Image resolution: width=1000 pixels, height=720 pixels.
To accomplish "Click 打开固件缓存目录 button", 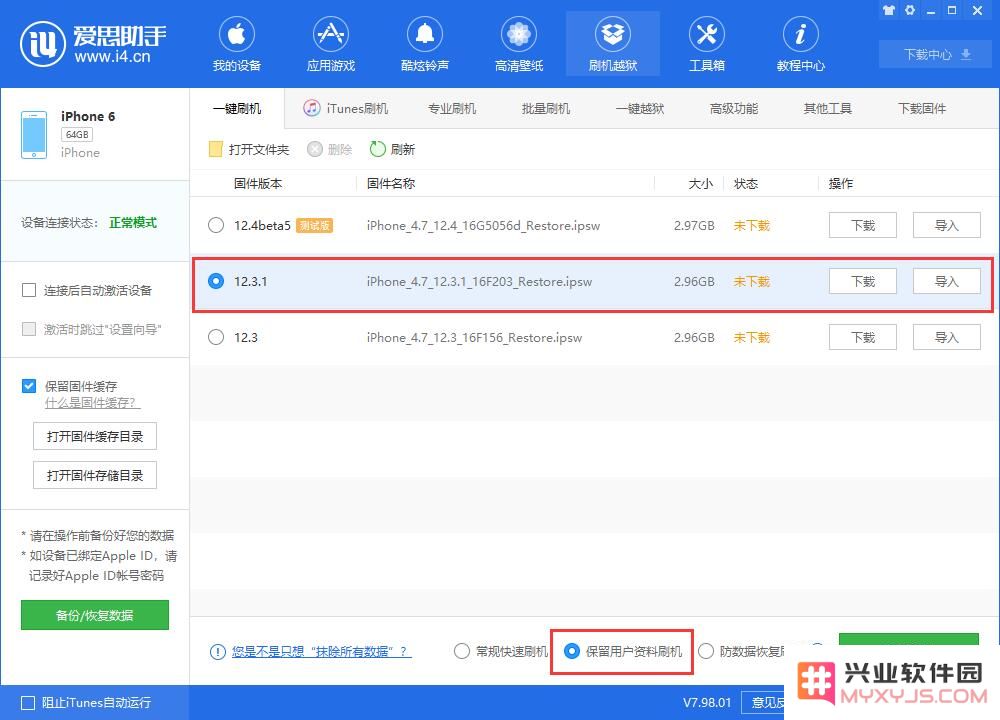I will click(x=95, y=436).
